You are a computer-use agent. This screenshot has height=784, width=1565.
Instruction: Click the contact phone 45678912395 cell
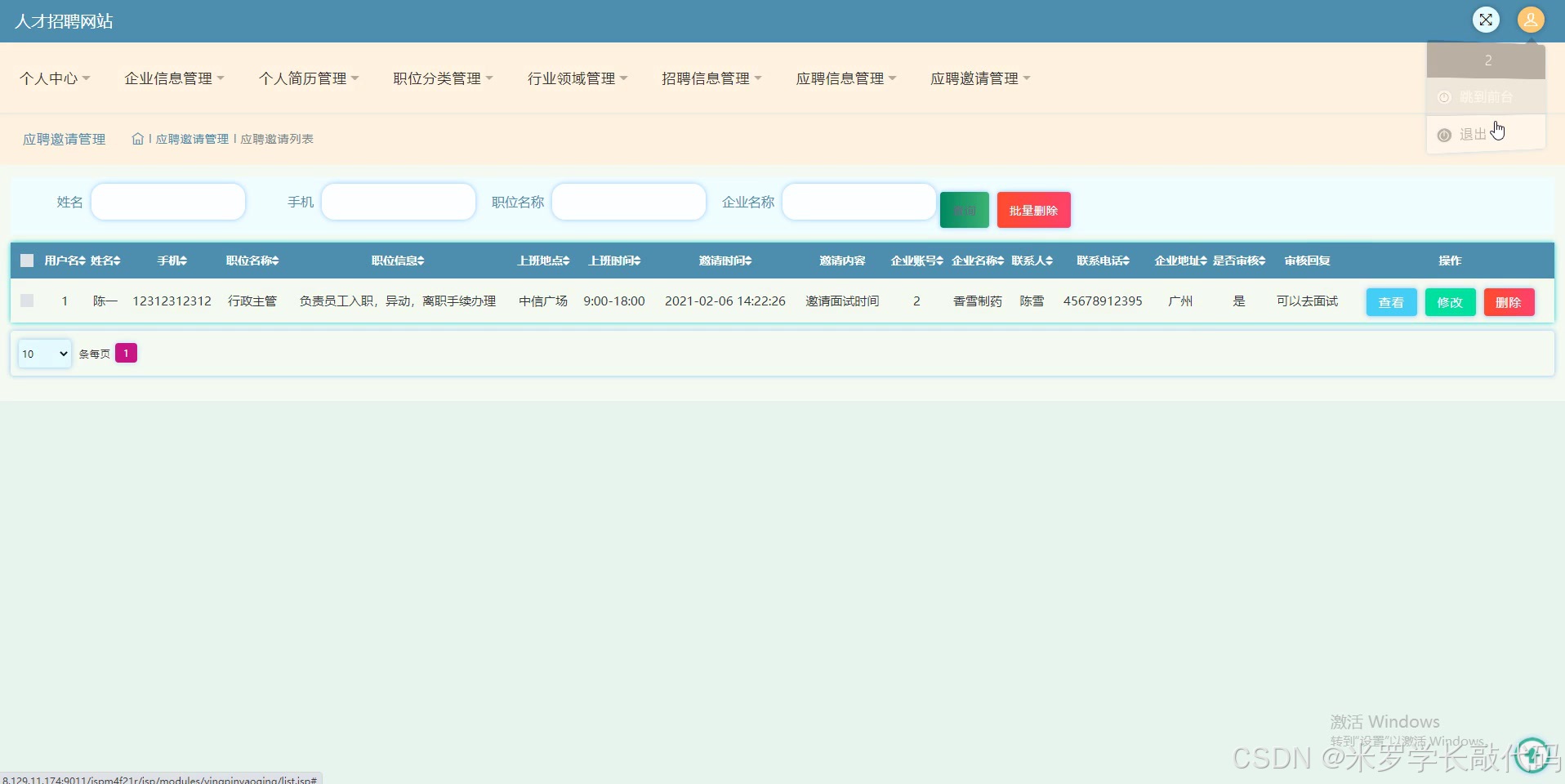pos(1103,301)
